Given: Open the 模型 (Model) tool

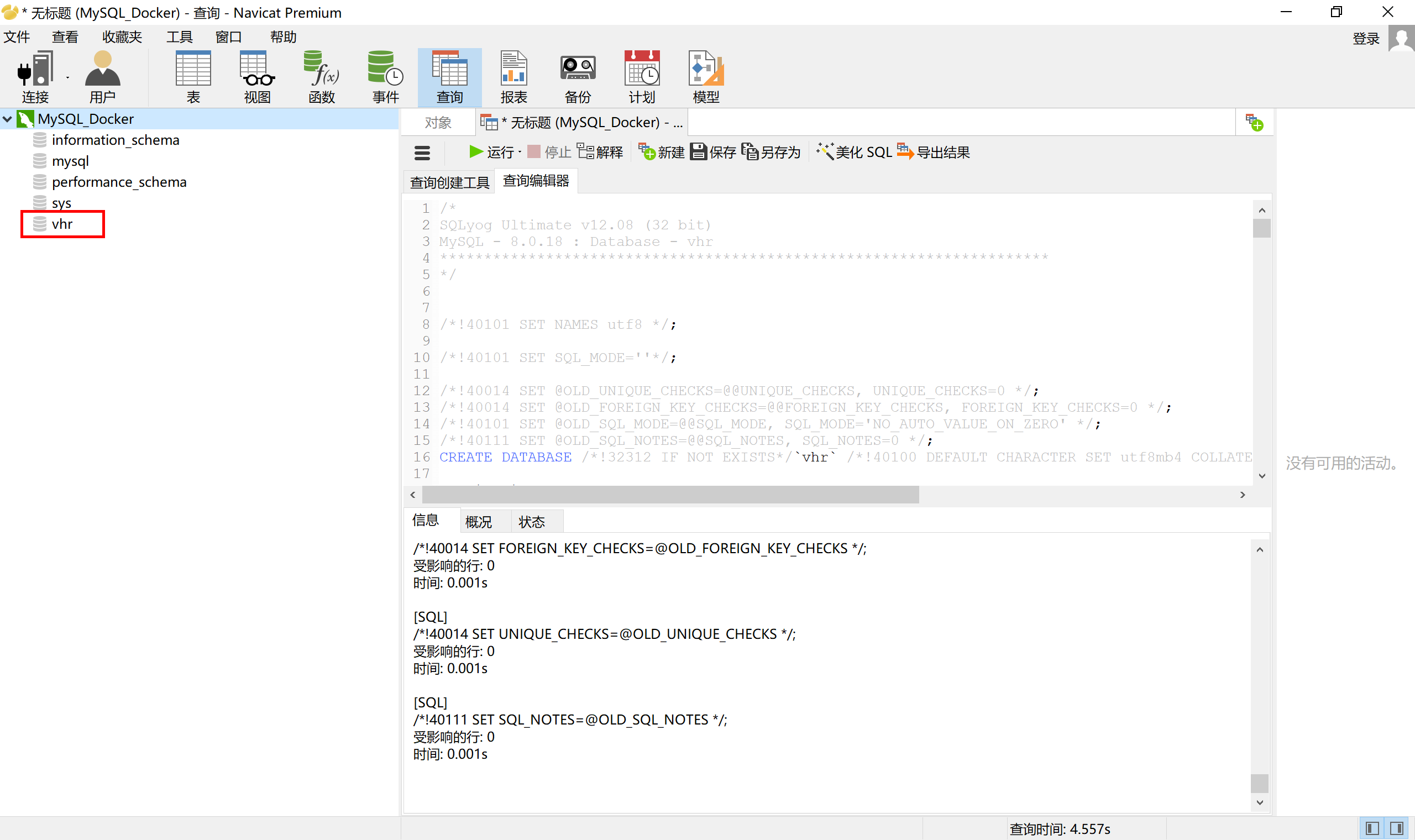Looking at the screenshot, I should (706, 77).
